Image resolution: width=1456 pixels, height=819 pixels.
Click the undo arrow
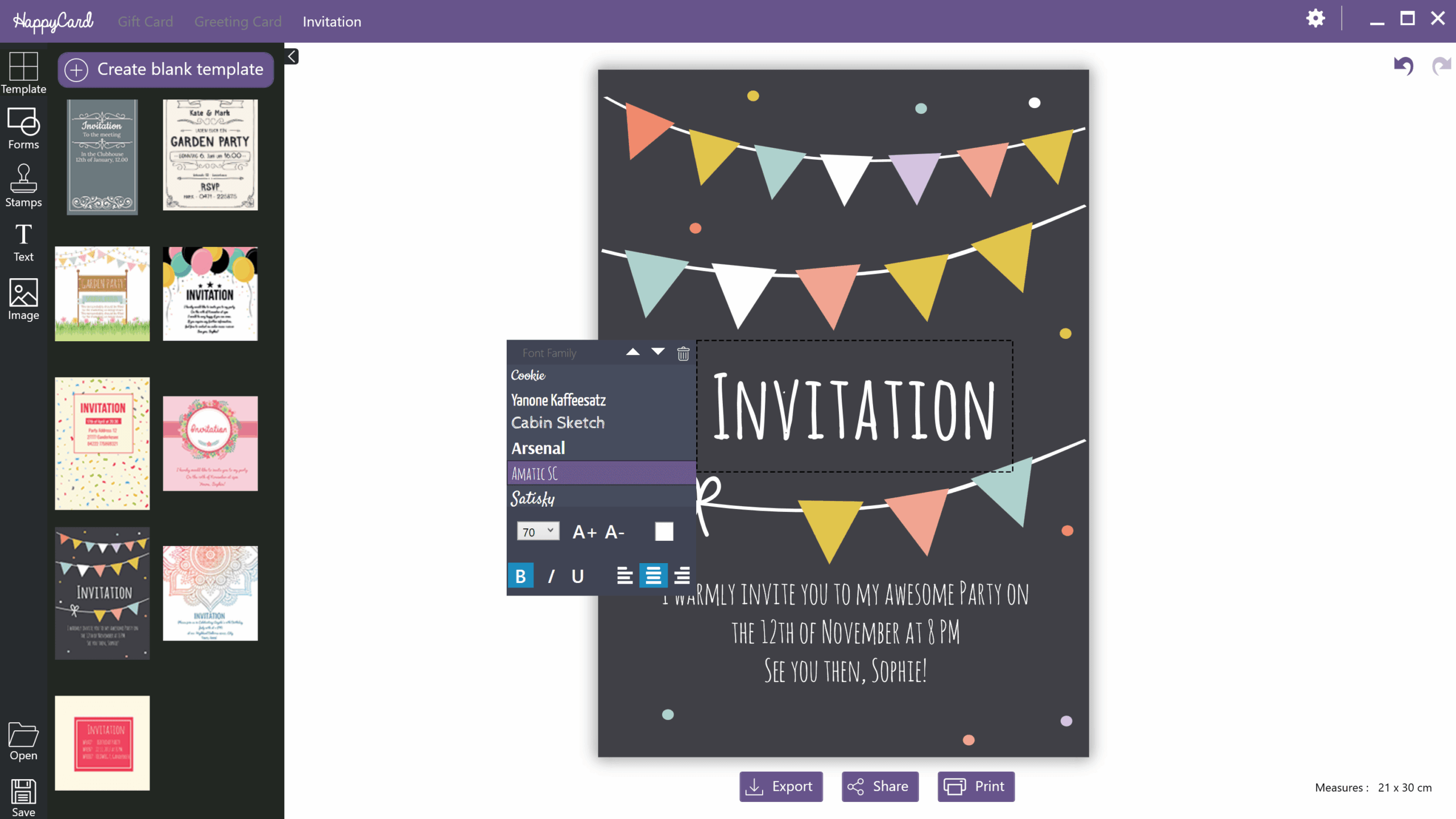(x=1403, y=65)
